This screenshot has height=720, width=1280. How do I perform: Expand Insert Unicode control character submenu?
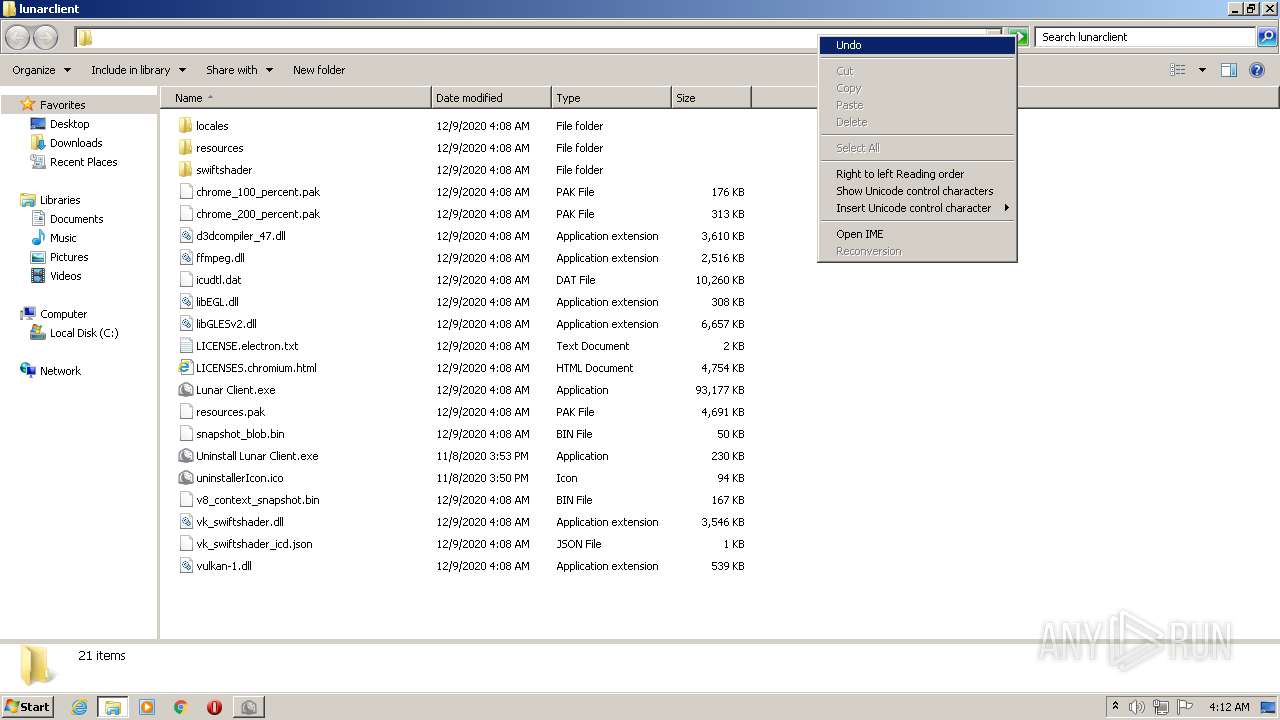coord(917,208)
